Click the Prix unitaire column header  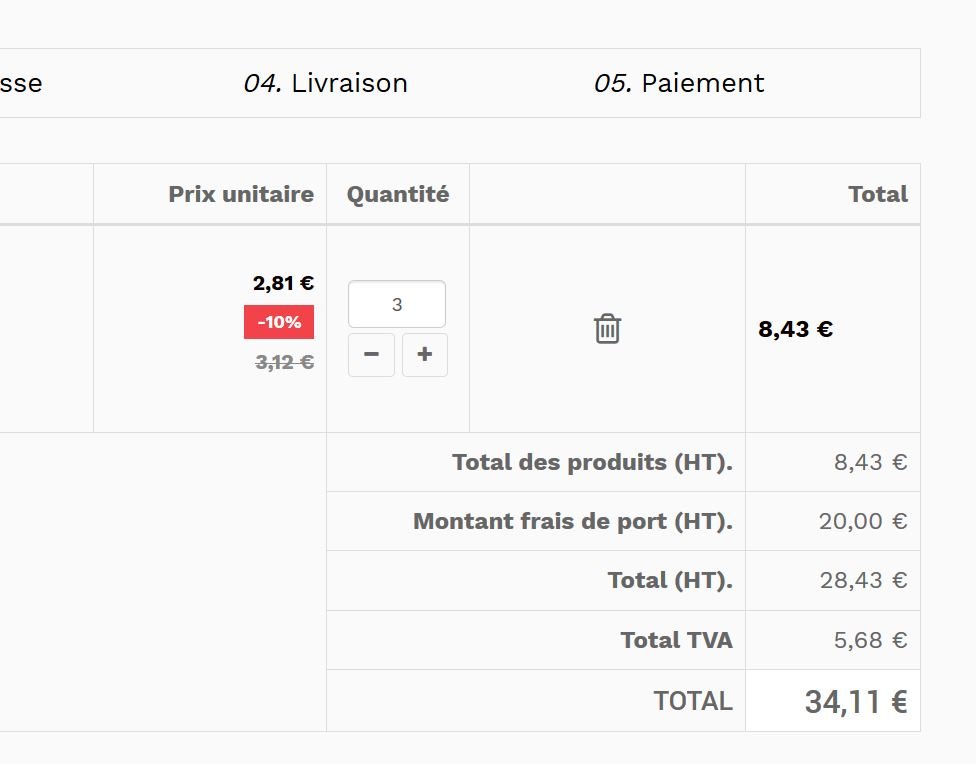tap(241, 194)
